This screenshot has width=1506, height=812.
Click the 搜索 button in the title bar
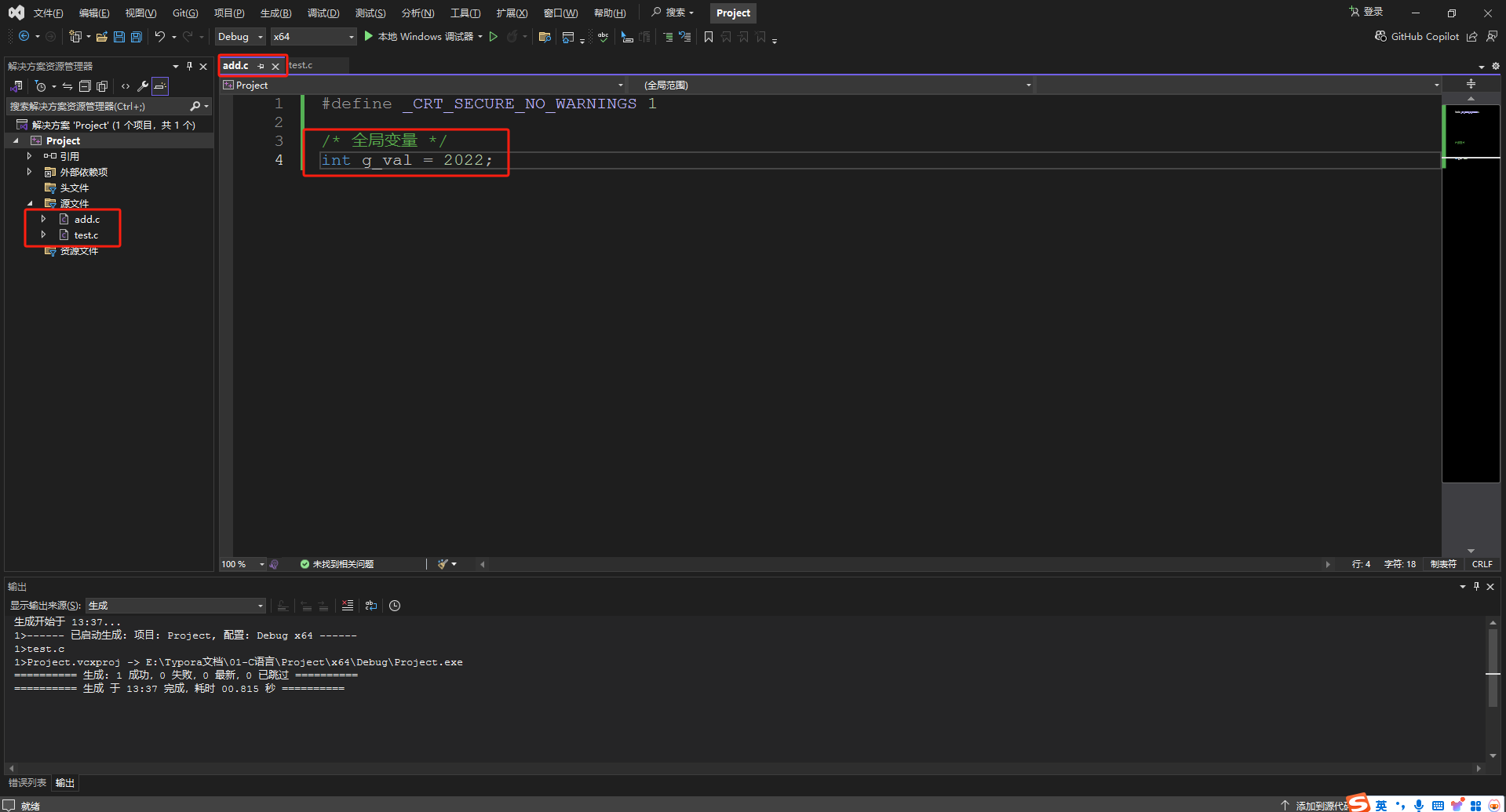click(x=673, y=13)
